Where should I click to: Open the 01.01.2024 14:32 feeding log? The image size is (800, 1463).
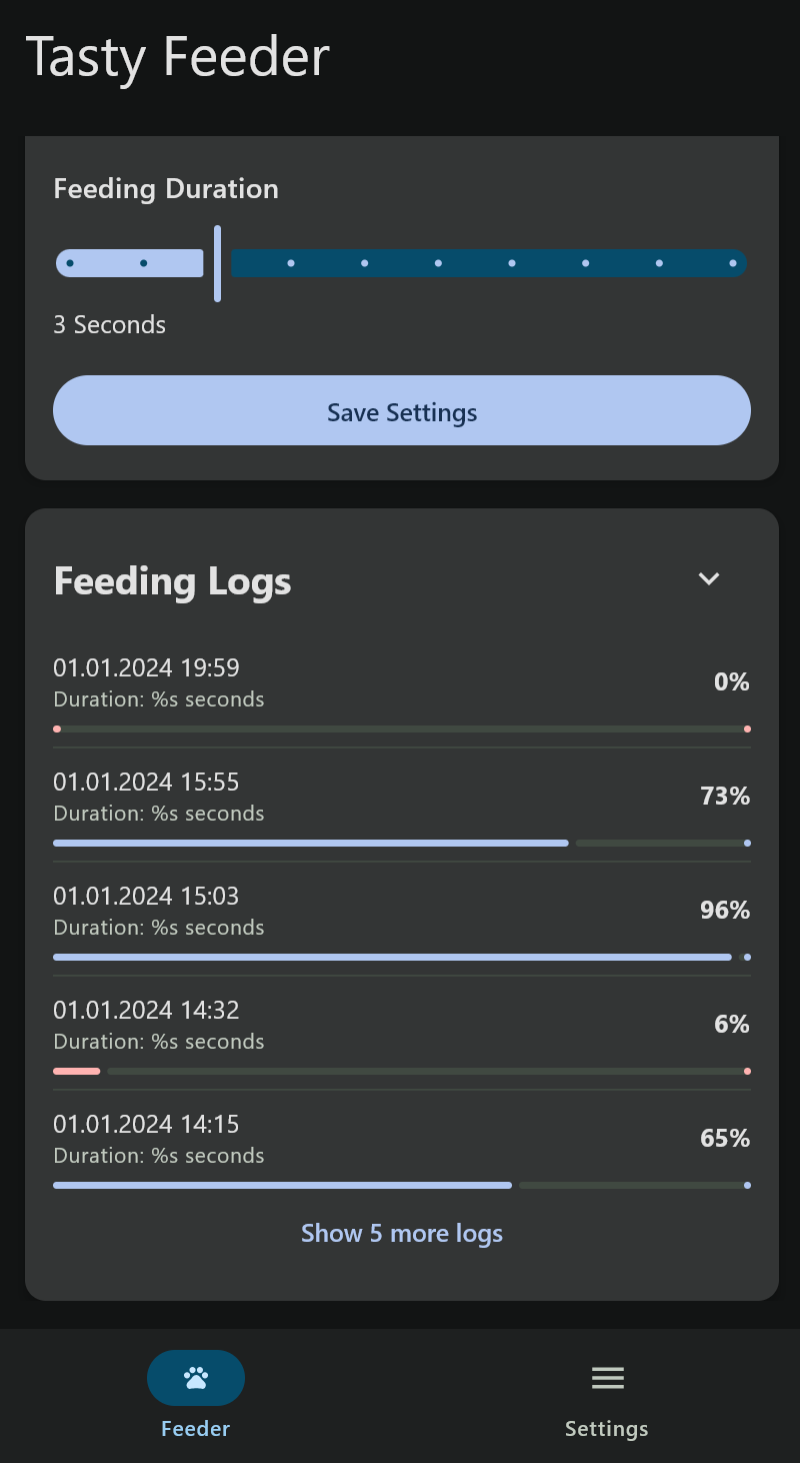point(400,1024)
